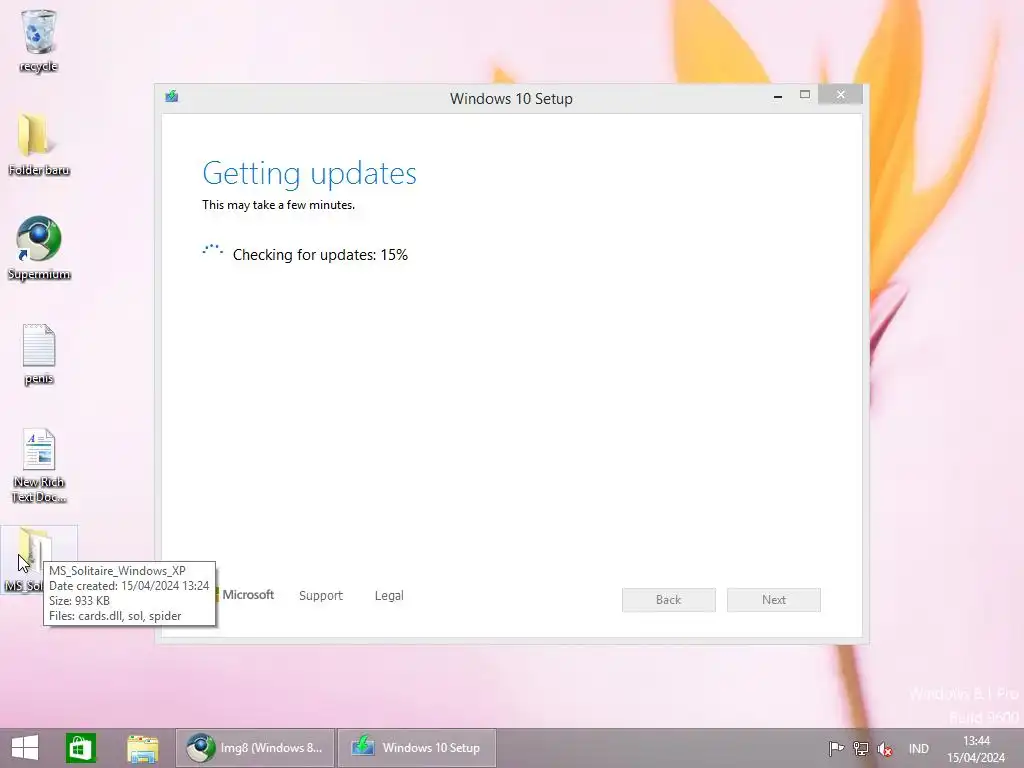Click the Microsoft logo text
This screenshot has width=1024, height=768.
pos(248,595)
